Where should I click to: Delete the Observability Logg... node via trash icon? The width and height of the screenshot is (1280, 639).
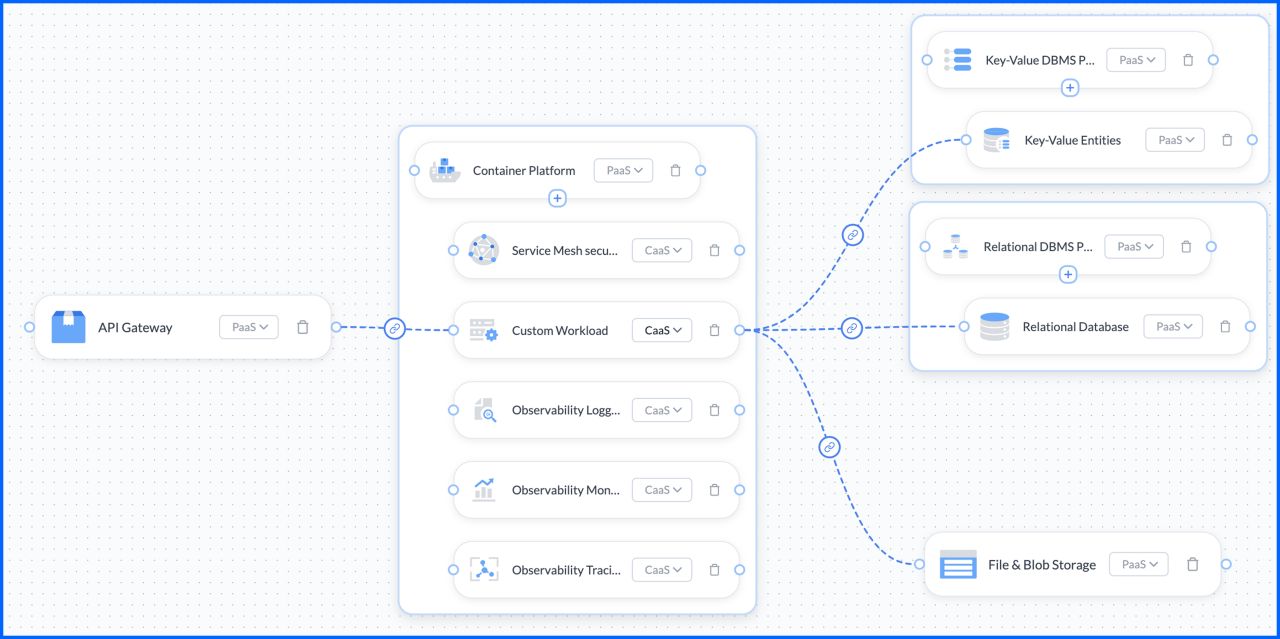point(714,410)
